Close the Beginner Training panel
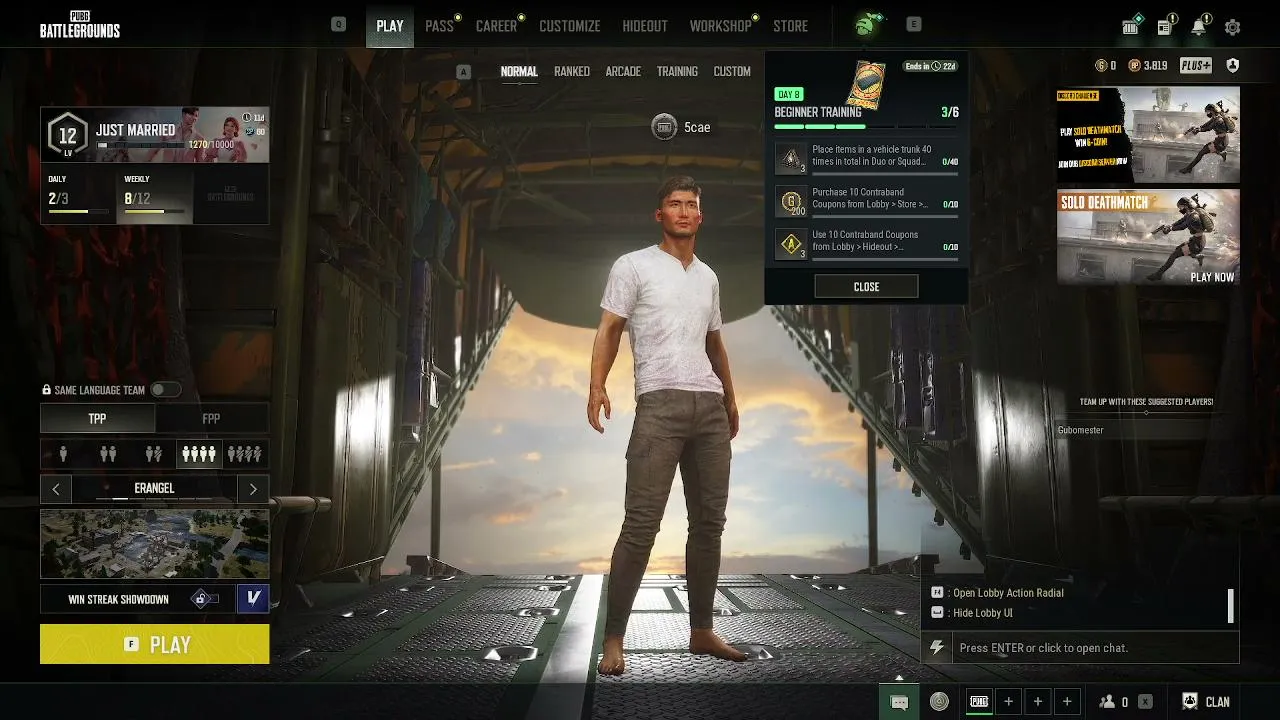Viewport: 1280px width, 720px height. pos(866,287)
